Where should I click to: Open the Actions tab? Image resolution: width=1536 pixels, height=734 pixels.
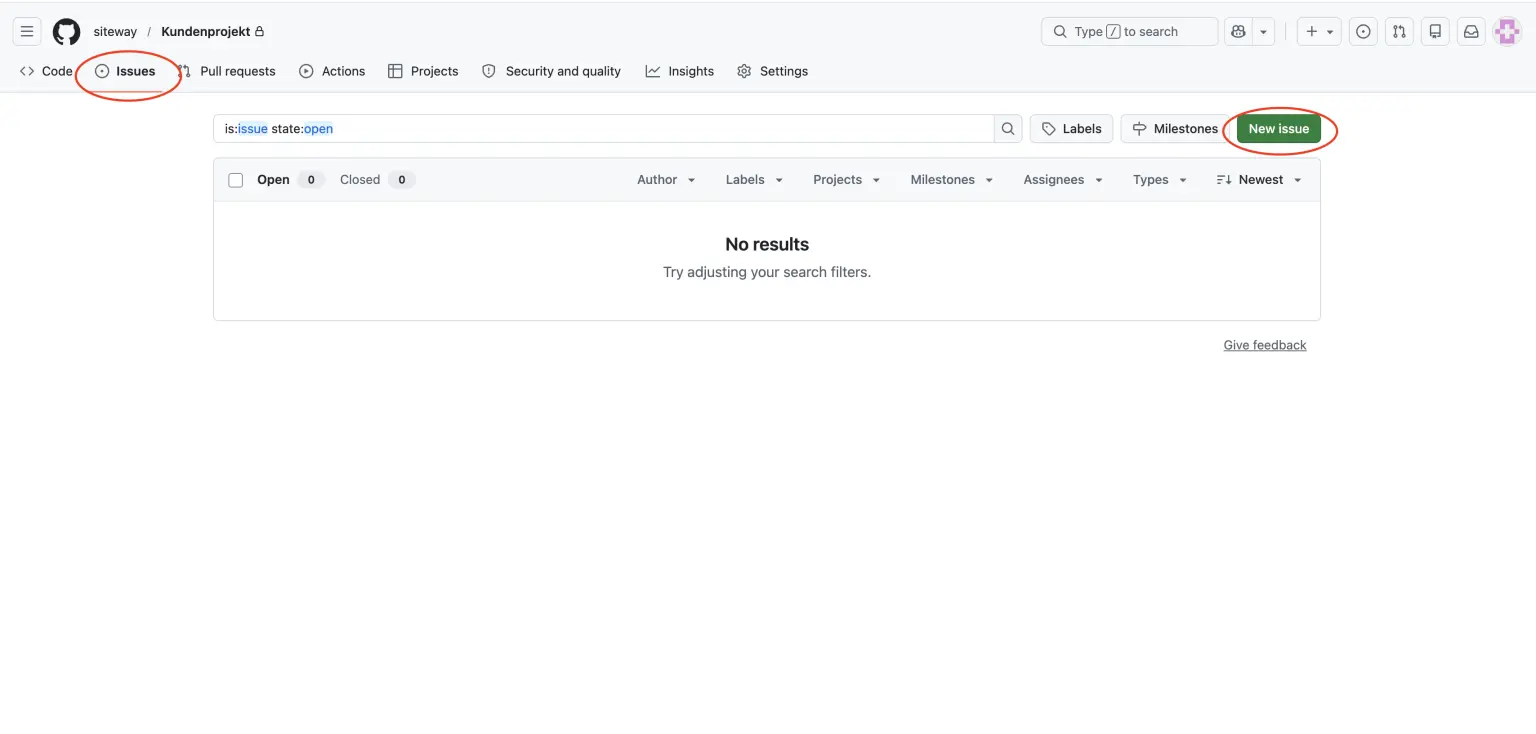click(332, 71)
